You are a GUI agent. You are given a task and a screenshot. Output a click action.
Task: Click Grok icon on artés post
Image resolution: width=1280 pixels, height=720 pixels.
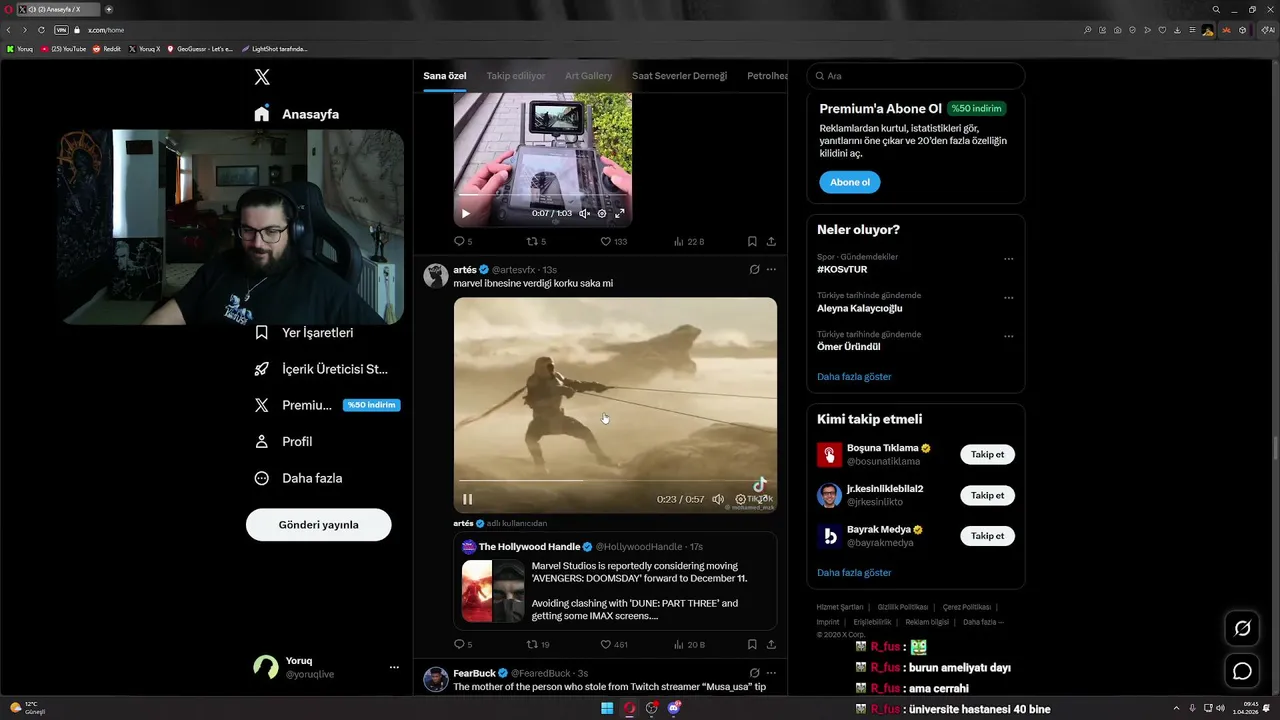pos(754,270)
